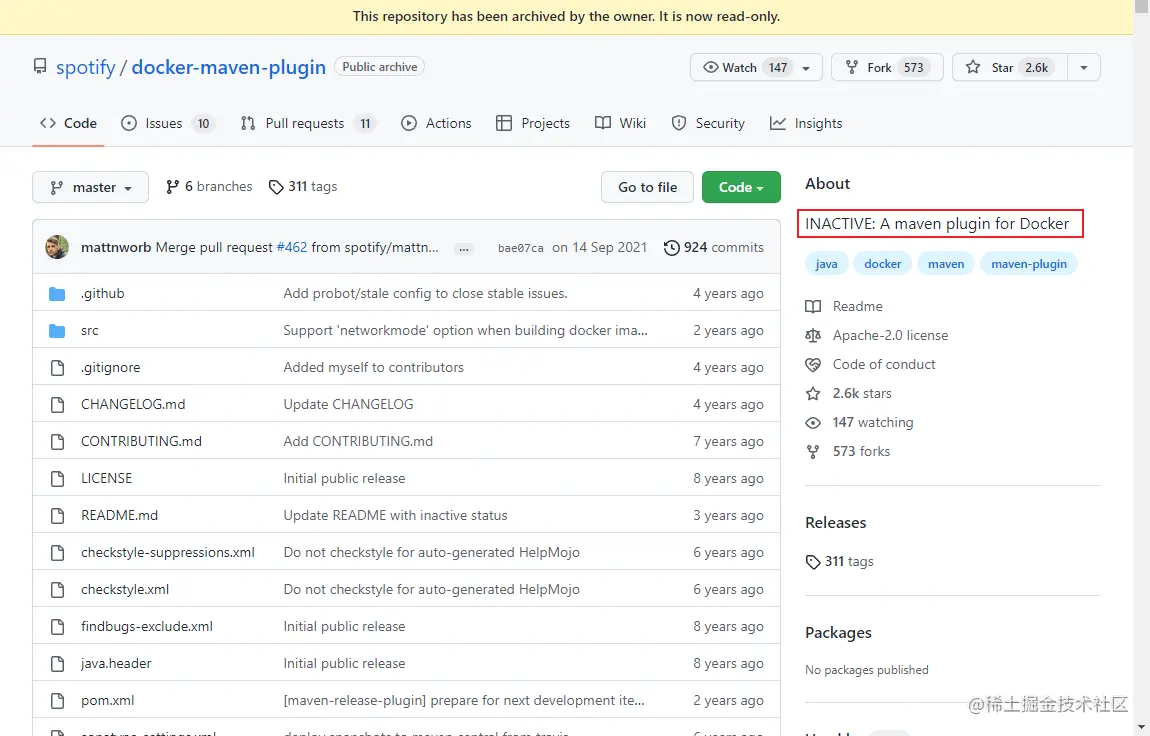The height and width of the screenshot is (736, 1150).
Task: Star the repository
Action: (x=1009, y=67)
